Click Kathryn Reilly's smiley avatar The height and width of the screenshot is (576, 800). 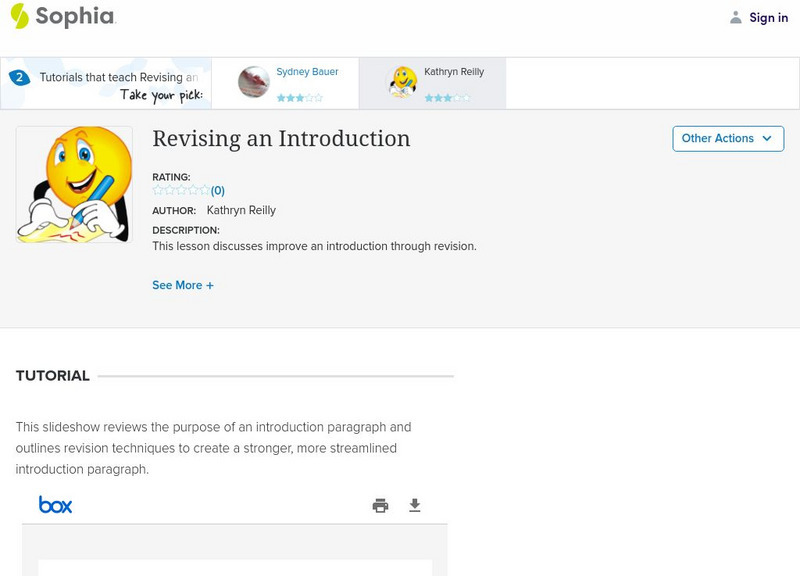point(403,82)
